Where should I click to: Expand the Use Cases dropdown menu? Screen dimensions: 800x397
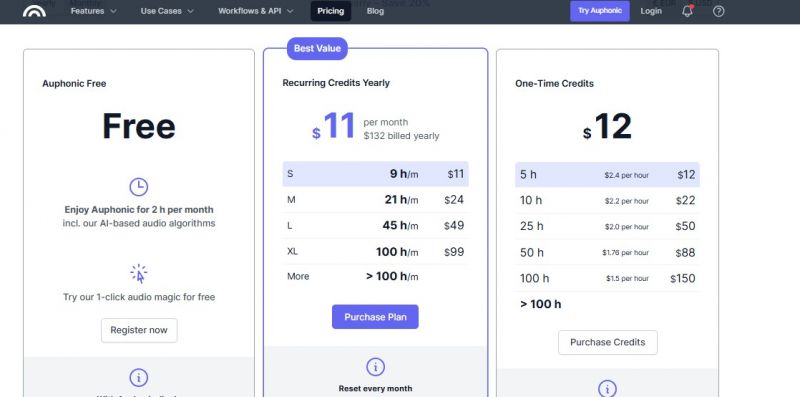167,11
